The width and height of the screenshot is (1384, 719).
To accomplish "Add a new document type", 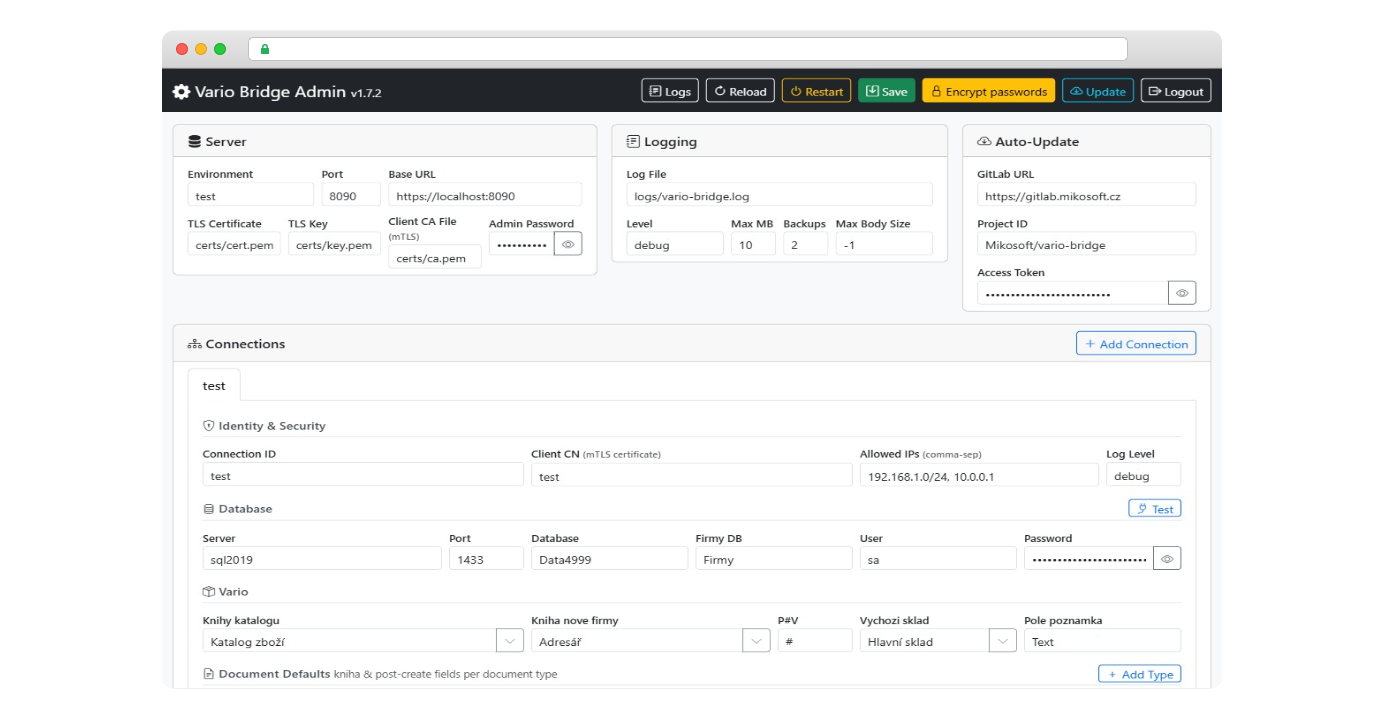I will tap(1139, 674).
